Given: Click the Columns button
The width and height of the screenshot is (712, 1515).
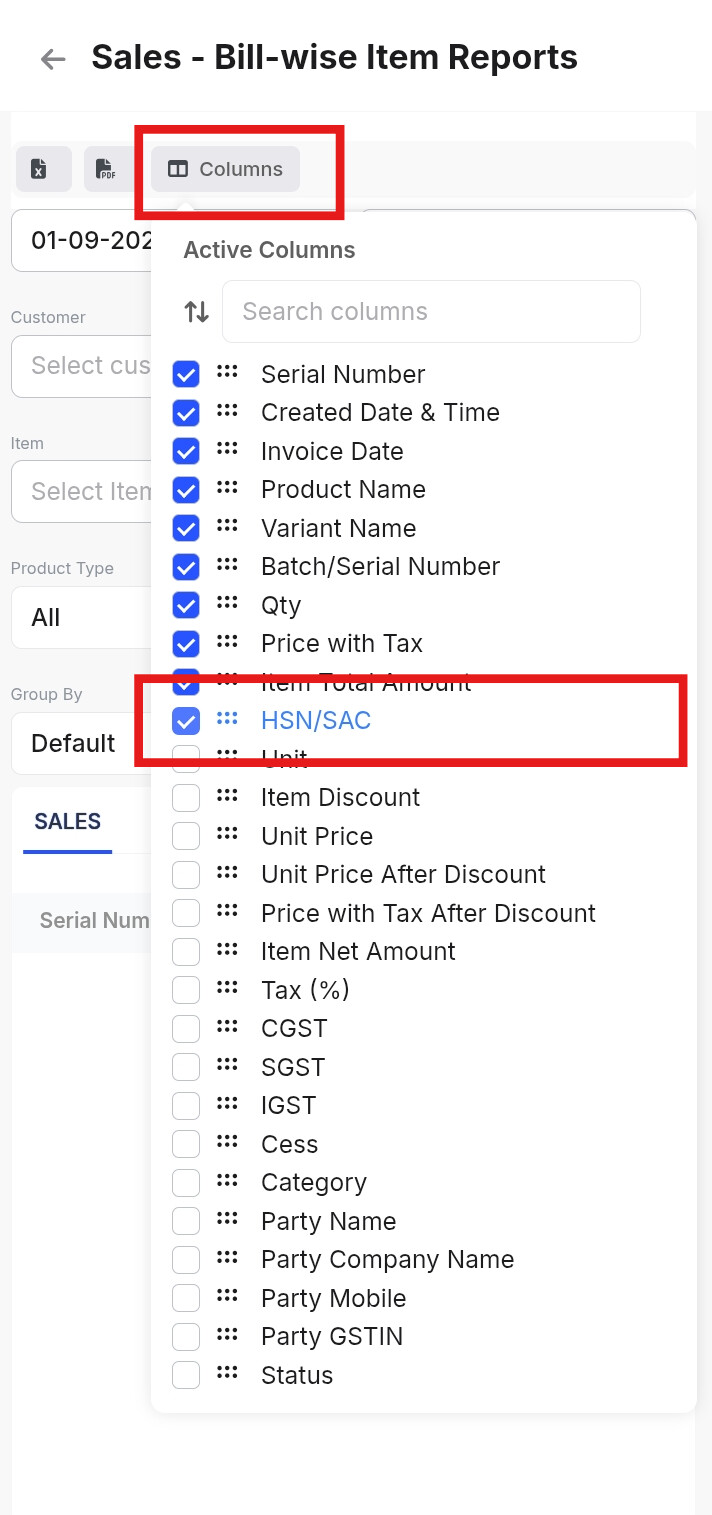Looking at the screenshot, I should (226, 169).
